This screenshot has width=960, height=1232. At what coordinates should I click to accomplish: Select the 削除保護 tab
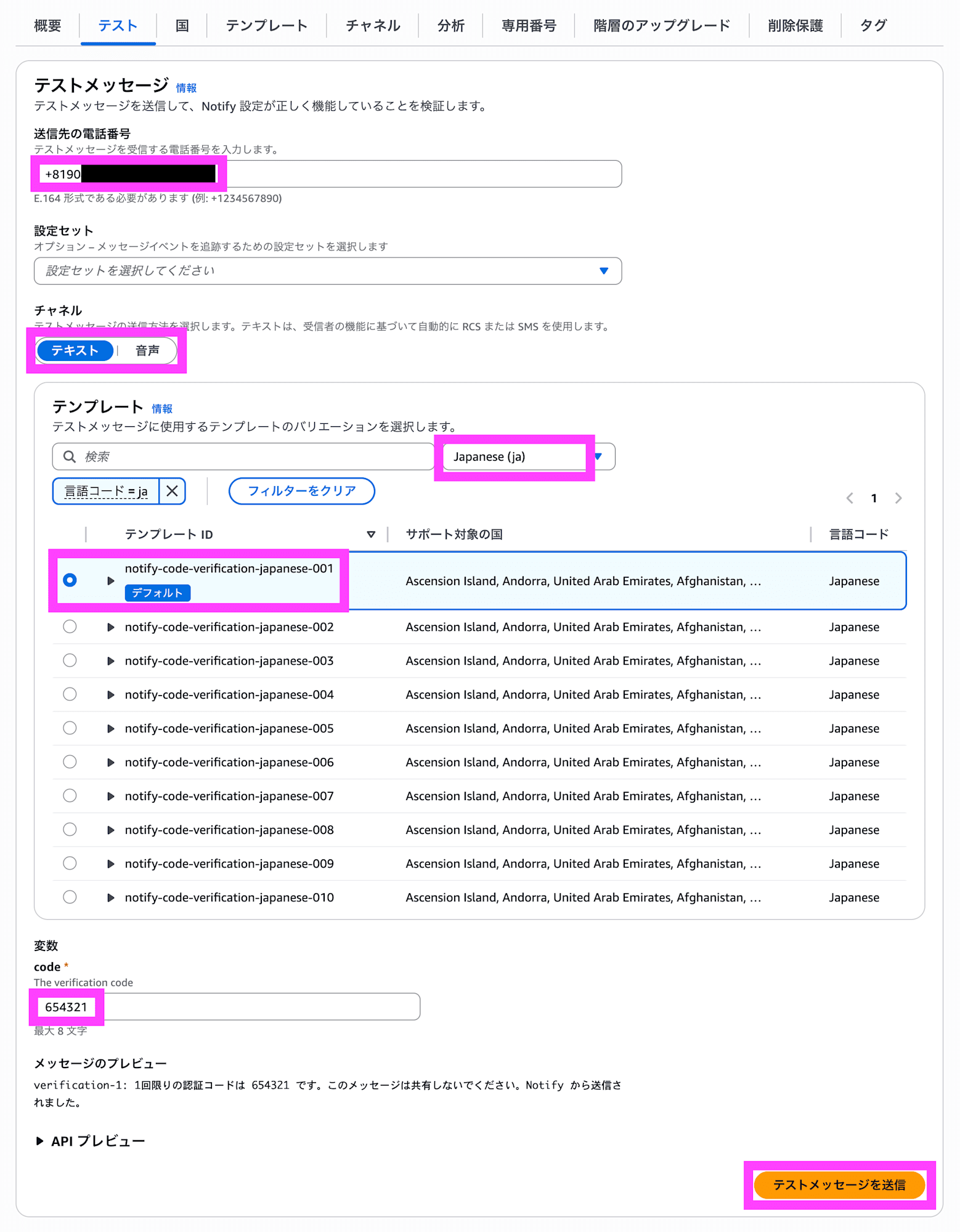click(x=795, y=25)
